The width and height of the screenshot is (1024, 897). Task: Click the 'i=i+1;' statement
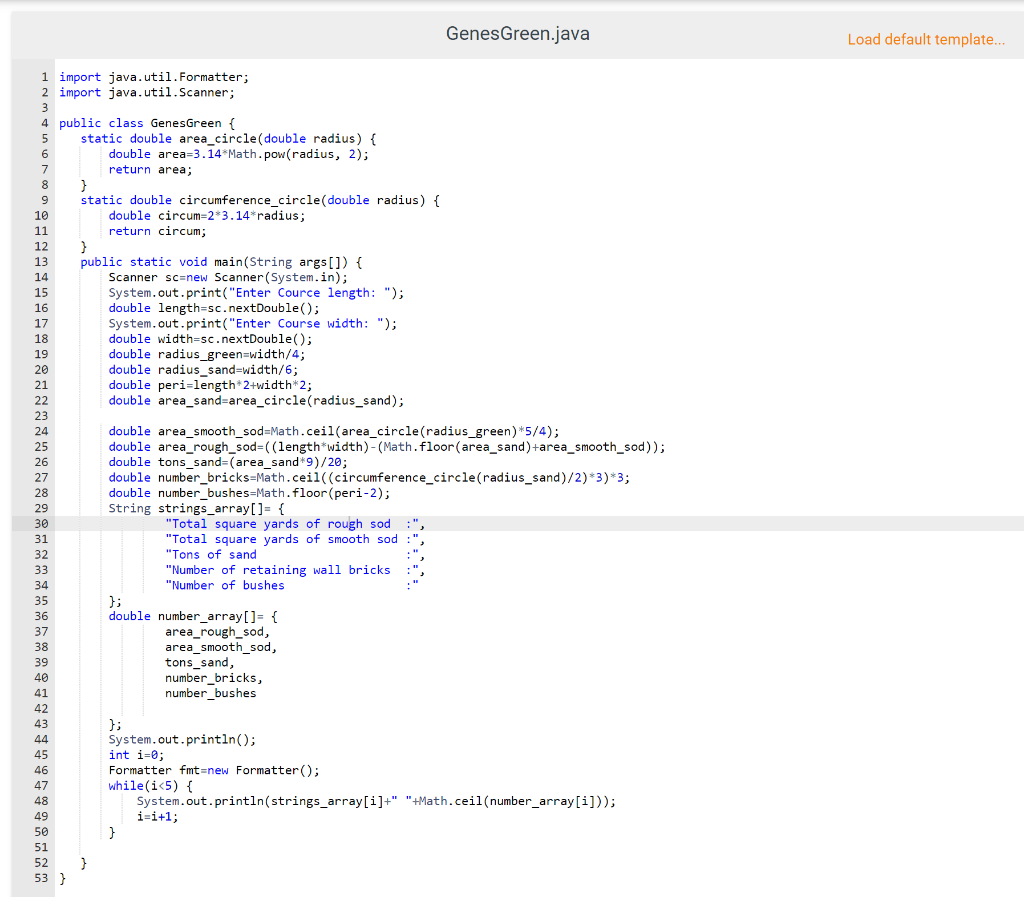157,816
